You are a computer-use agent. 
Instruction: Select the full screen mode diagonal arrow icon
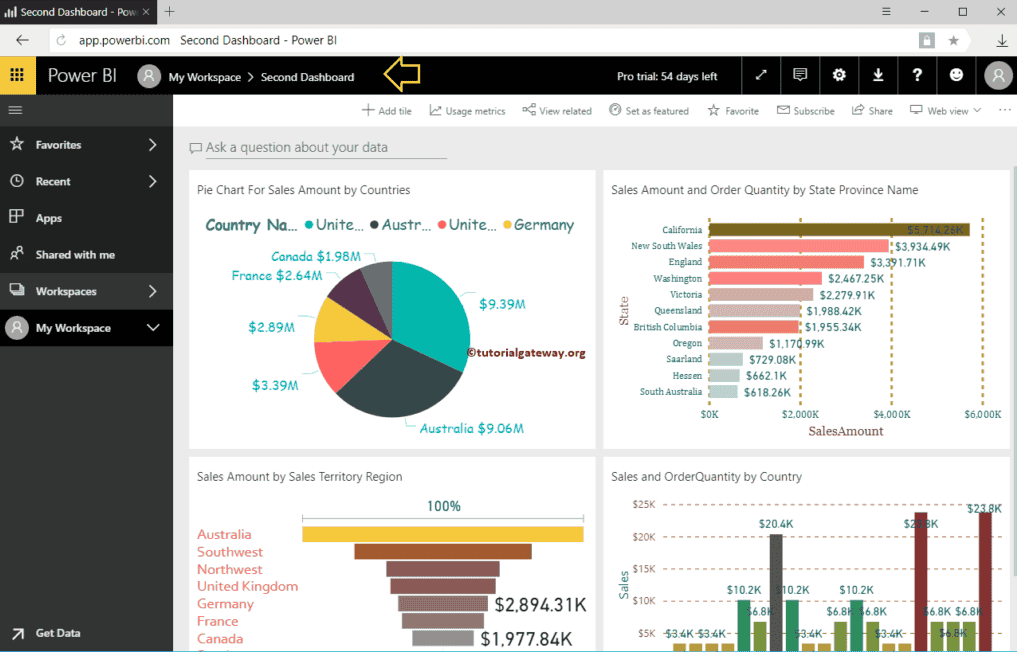point(760,75)
